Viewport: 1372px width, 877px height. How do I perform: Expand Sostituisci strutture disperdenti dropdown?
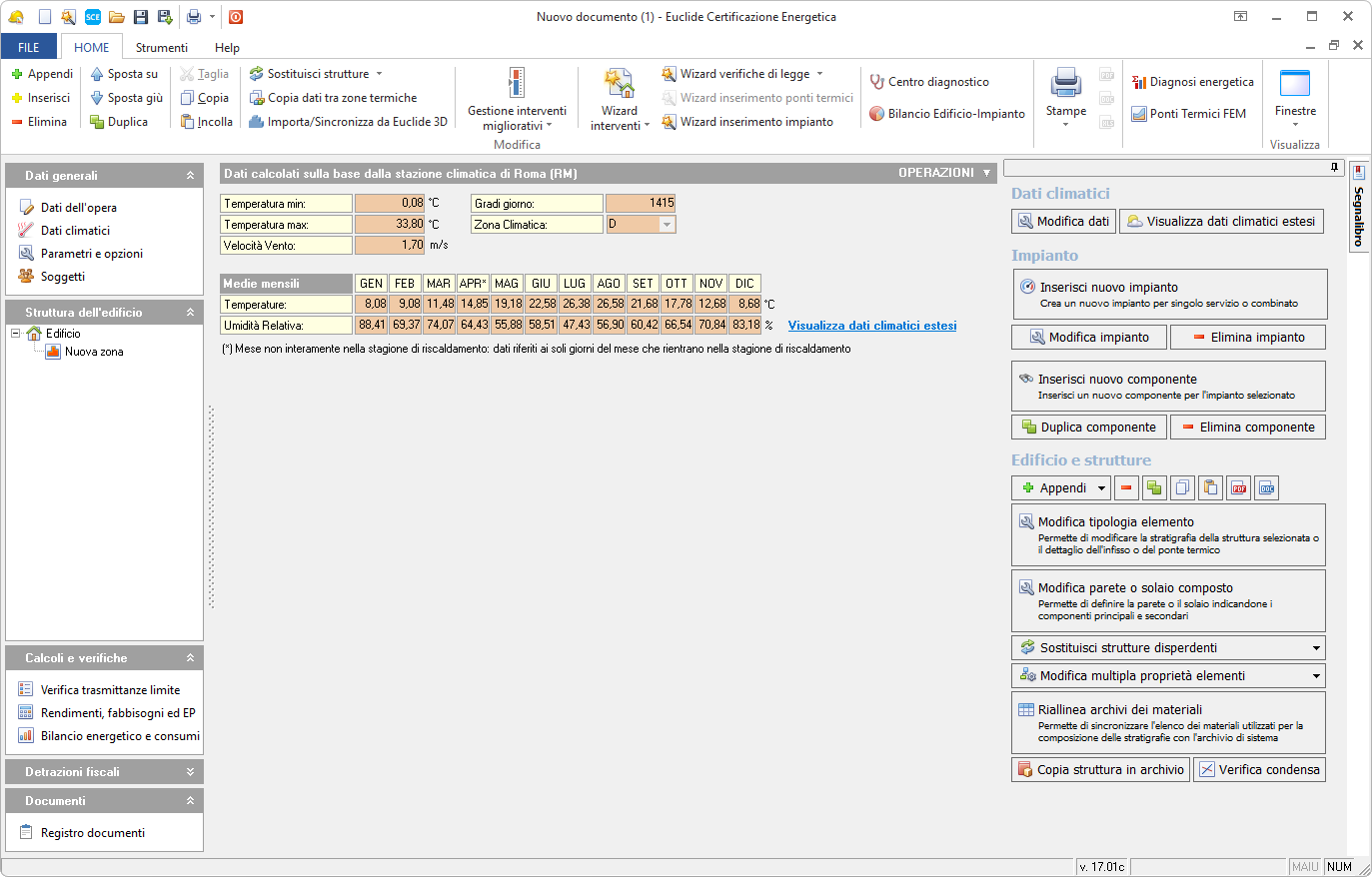pyautogui.click(x=1315, y=648)
